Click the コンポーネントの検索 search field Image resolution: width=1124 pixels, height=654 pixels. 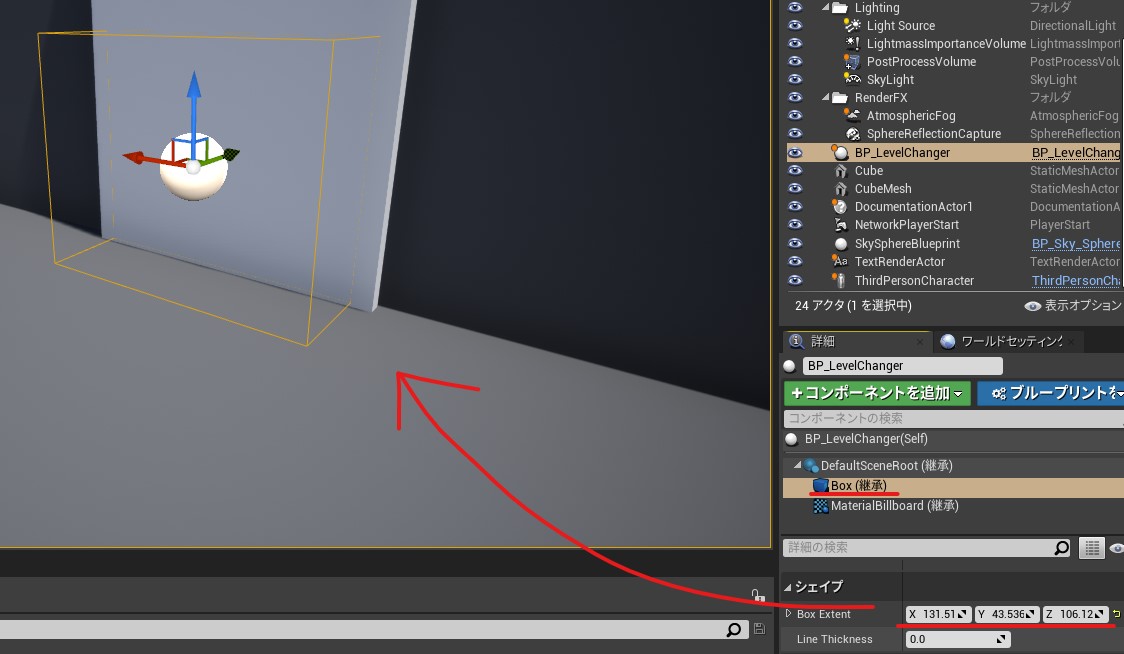point(953,418)
